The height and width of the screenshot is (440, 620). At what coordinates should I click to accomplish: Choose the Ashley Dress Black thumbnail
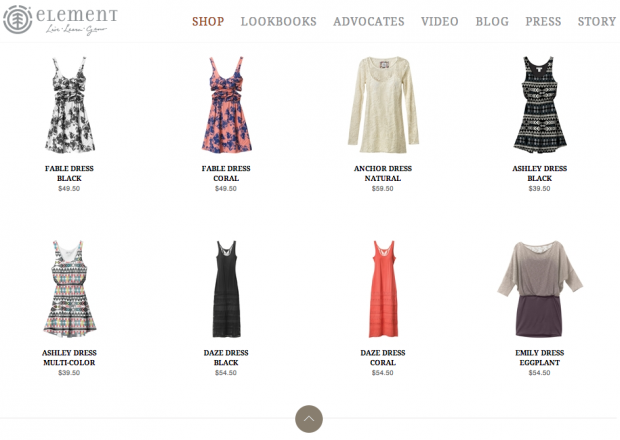[539, 105]
